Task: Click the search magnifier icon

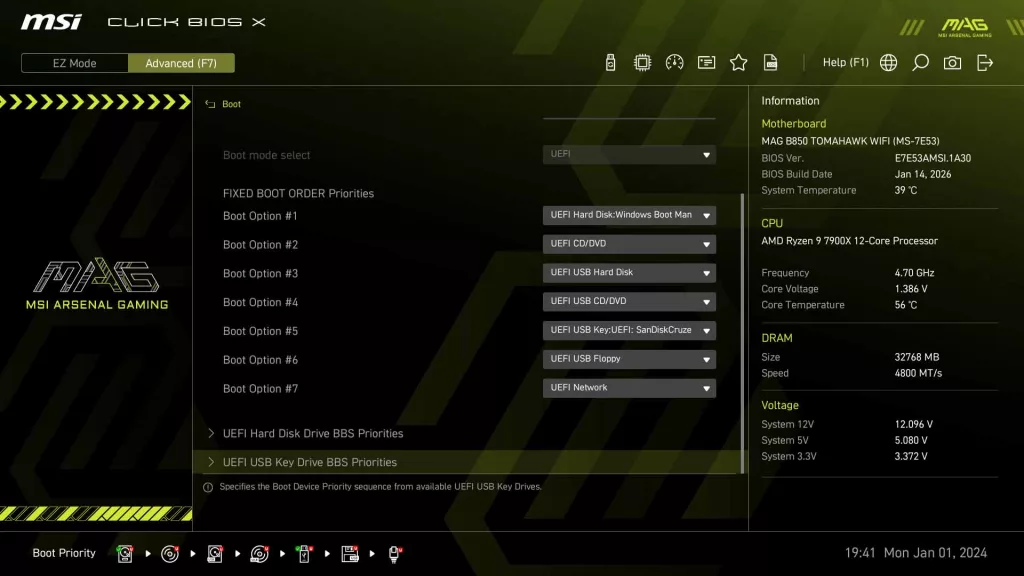Action: 920,62
